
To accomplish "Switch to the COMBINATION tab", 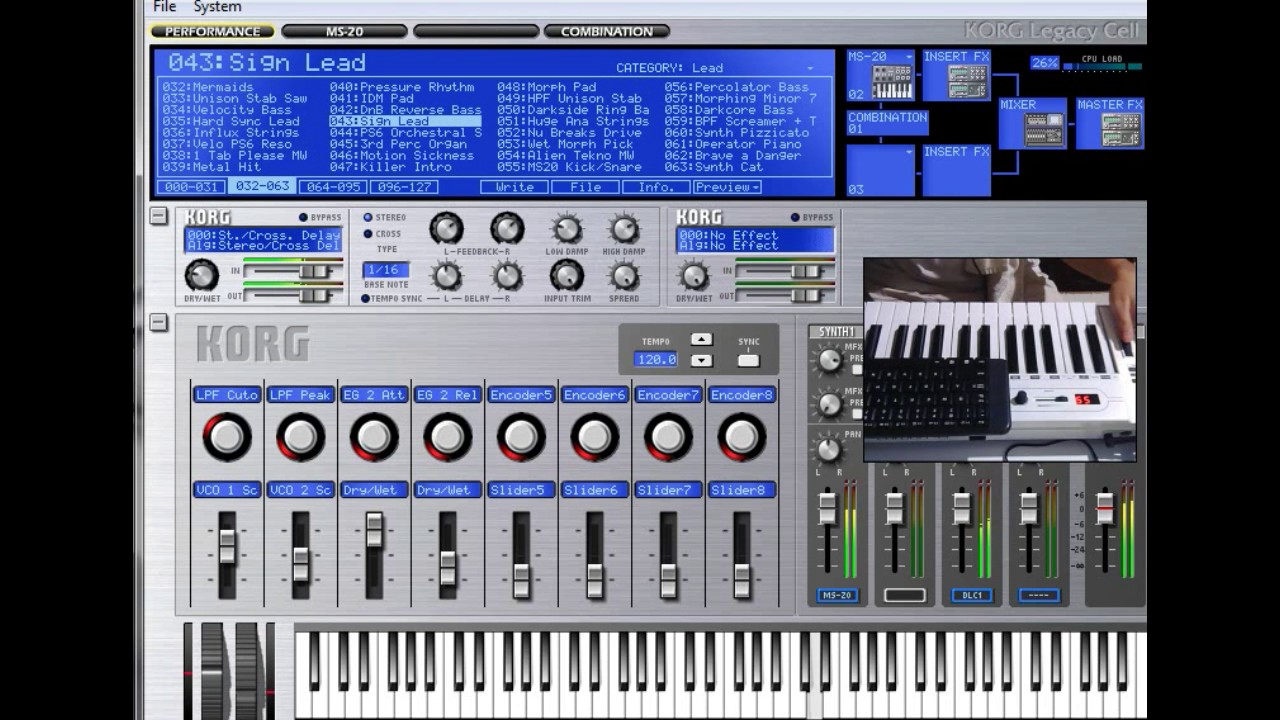I will pyautogui.click(x=606, y=31).
